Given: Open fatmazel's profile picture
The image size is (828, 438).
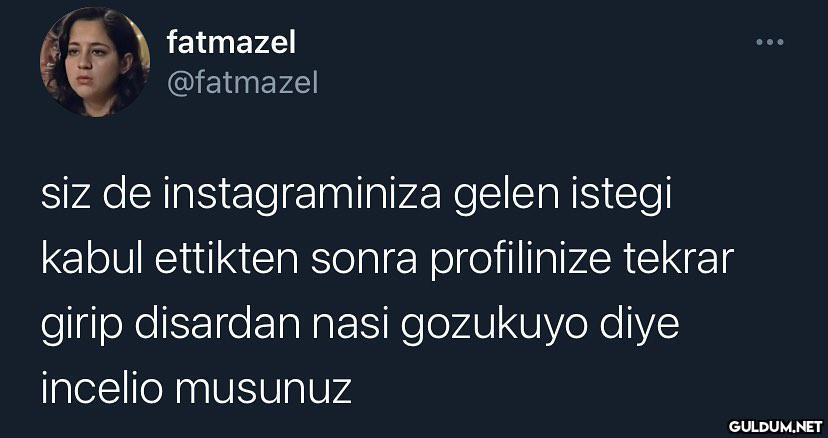Looking at the screenshot, I should 95,62.
